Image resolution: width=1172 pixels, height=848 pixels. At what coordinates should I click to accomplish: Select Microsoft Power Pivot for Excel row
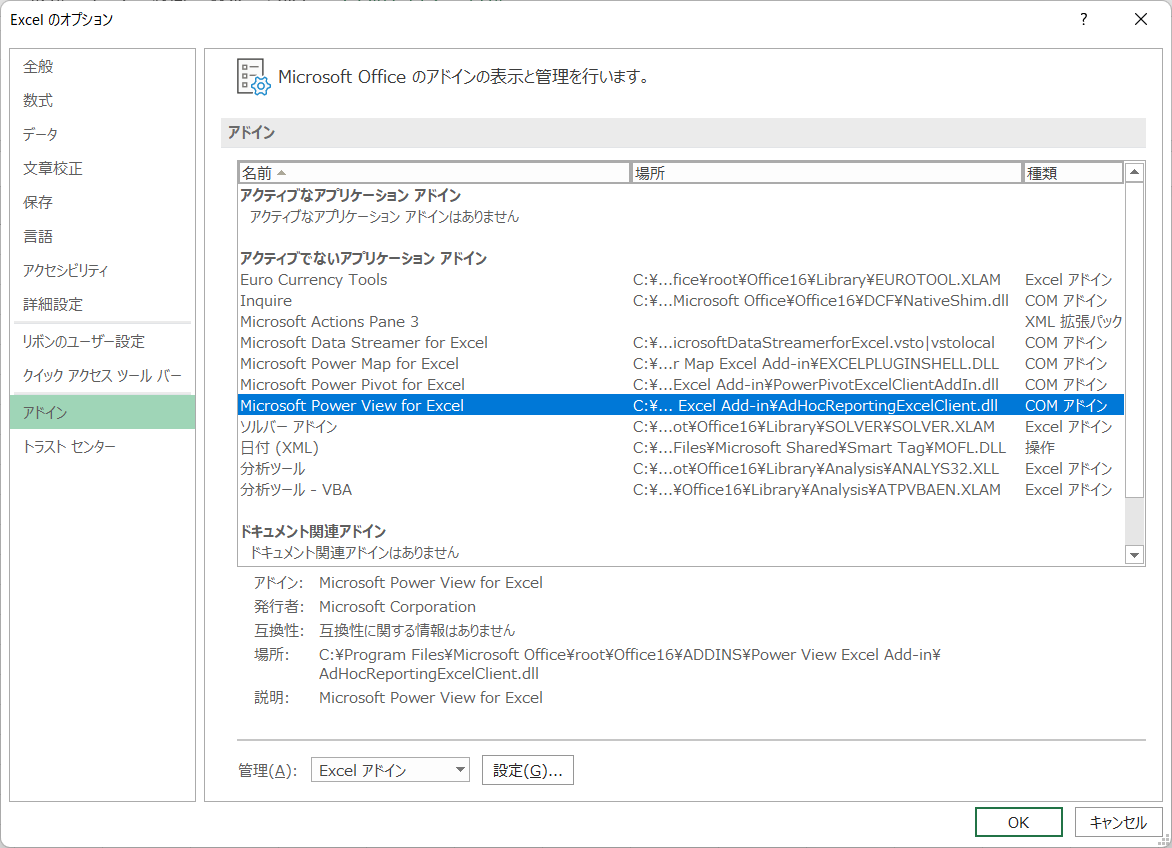(680, 384)
